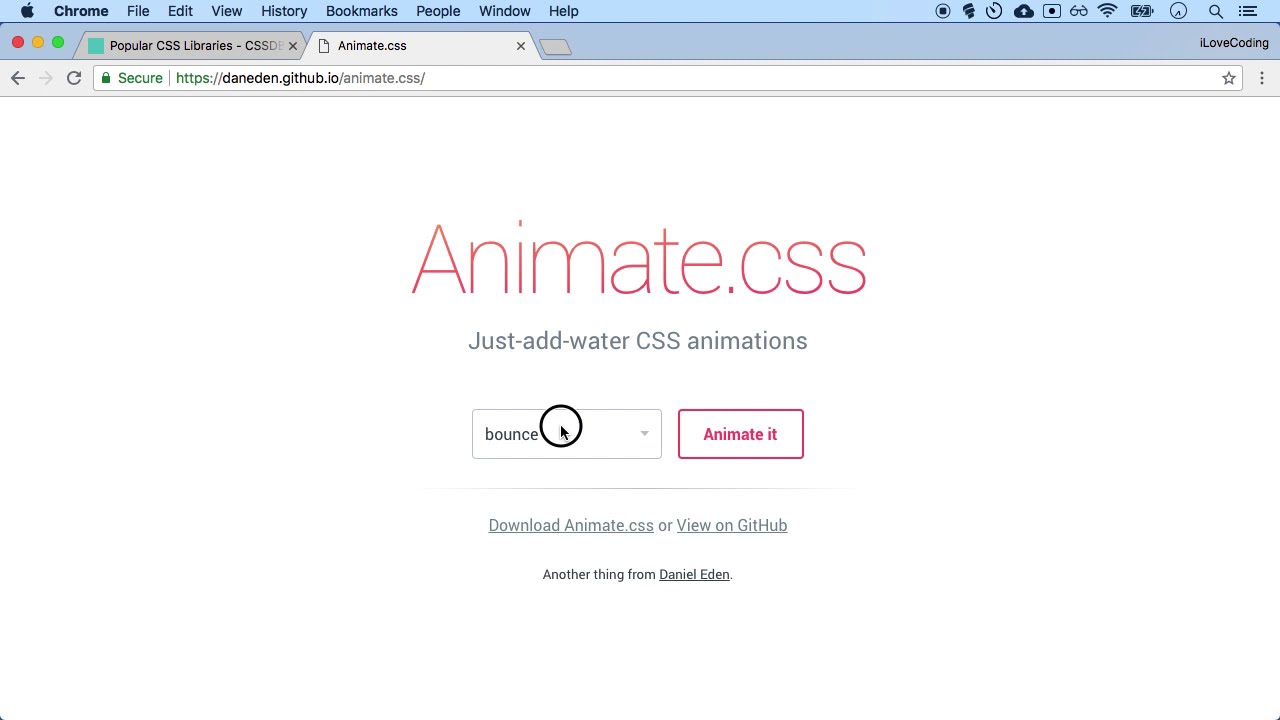Image resolution: width=1280 pixels, height=720 pixels.
Task: Close the Animate.css tab
Action: 520,46
